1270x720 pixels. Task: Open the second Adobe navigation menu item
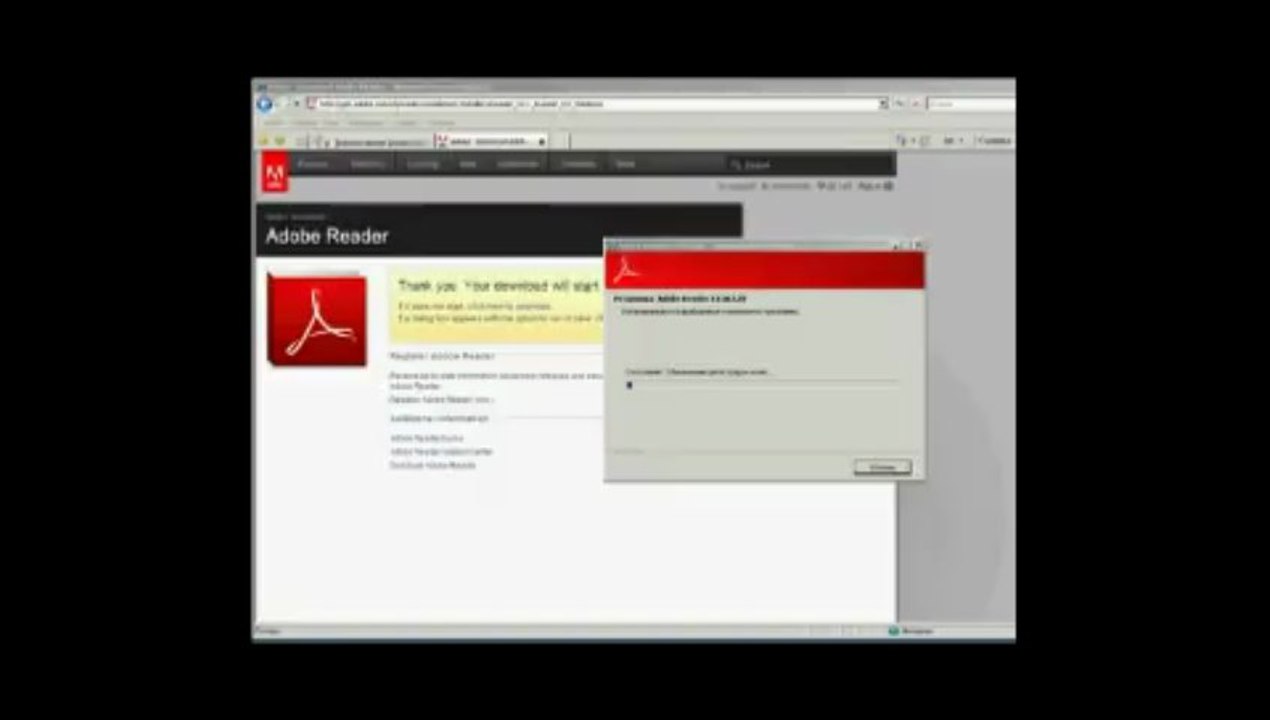pos(367,164)
